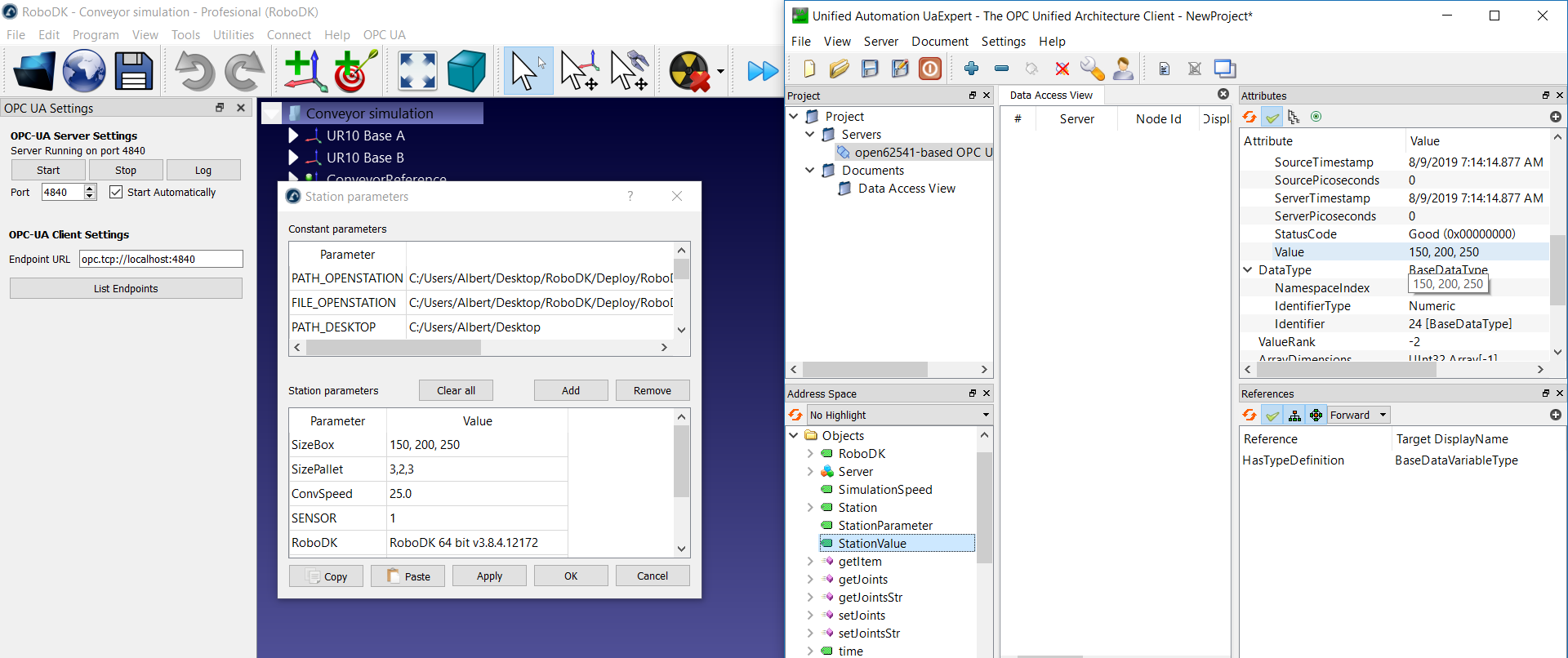This screenshot has width=1568, height=658.
Task: Click the List Endpoints button
Action: [126, 288]
